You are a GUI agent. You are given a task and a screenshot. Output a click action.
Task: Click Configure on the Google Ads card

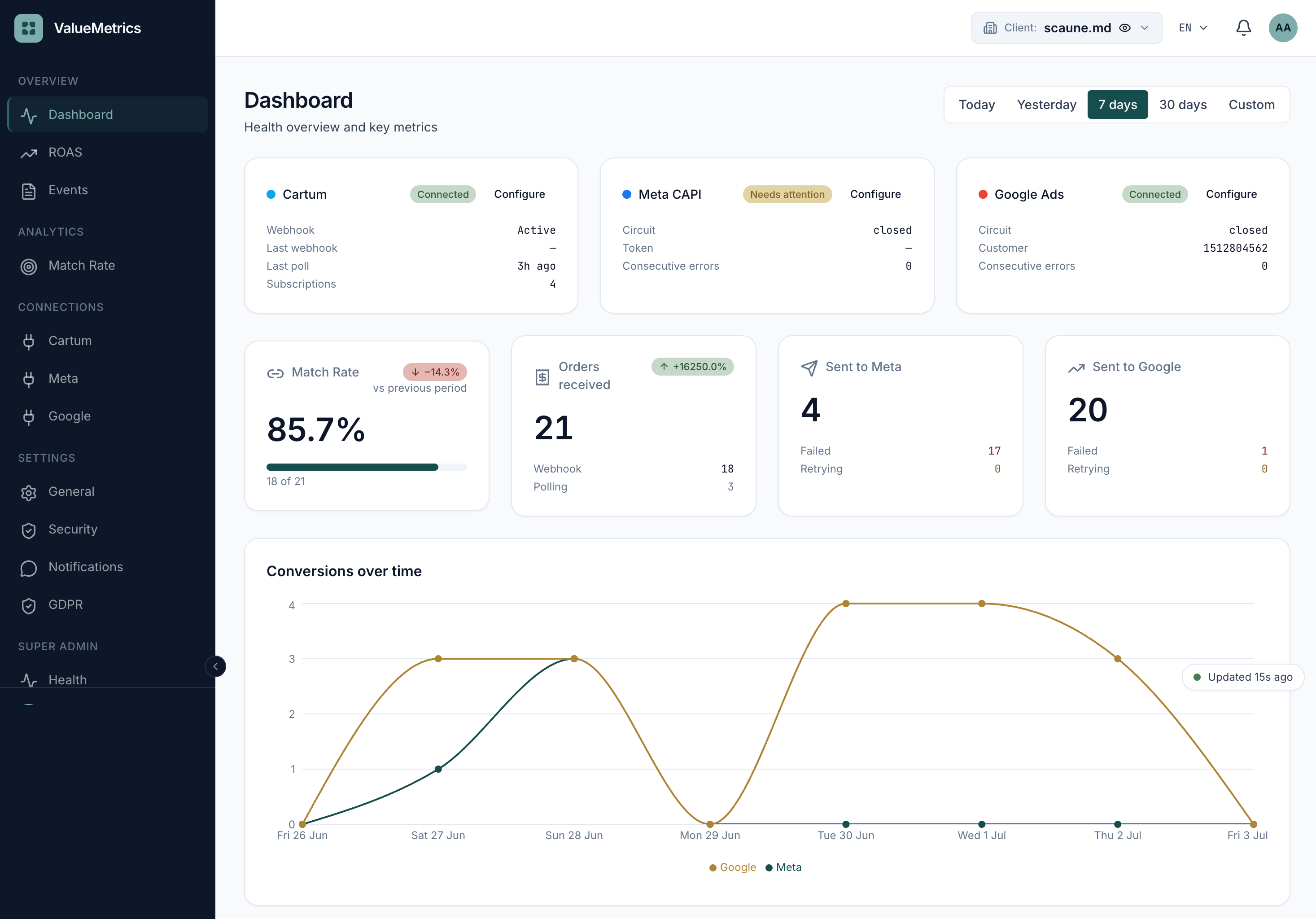(x=1231, y=194)
